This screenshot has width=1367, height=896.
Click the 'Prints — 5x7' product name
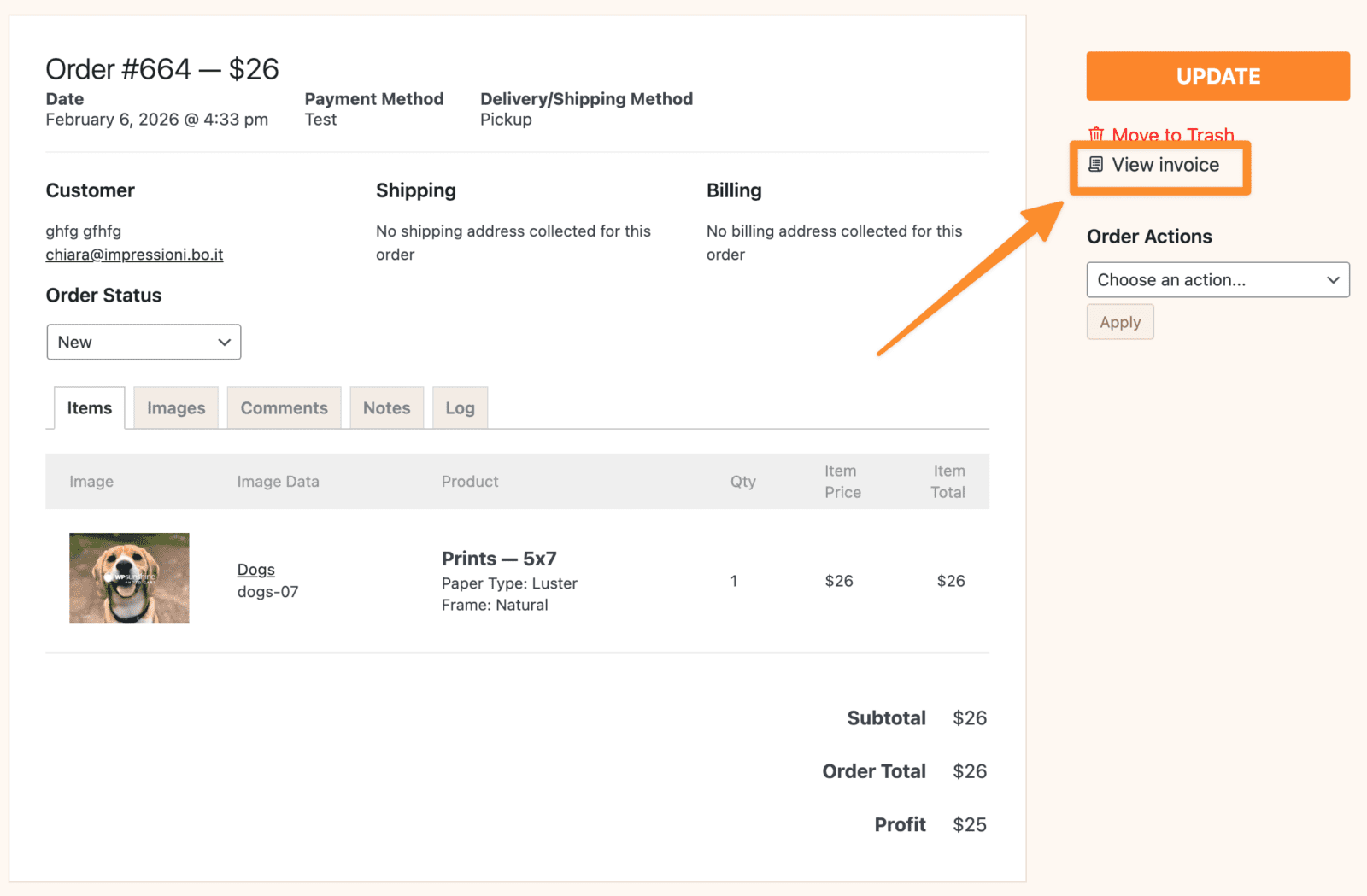coord(499,559)
